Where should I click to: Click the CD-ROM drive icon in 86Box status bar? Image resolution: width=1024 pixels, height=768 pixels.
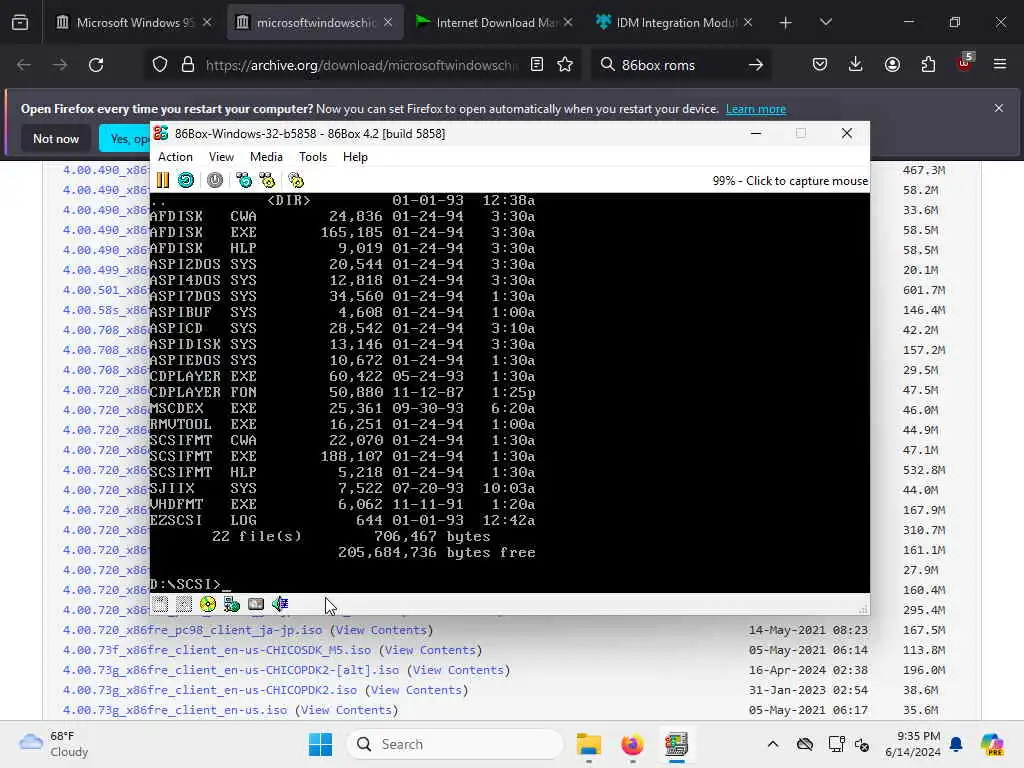208,604
